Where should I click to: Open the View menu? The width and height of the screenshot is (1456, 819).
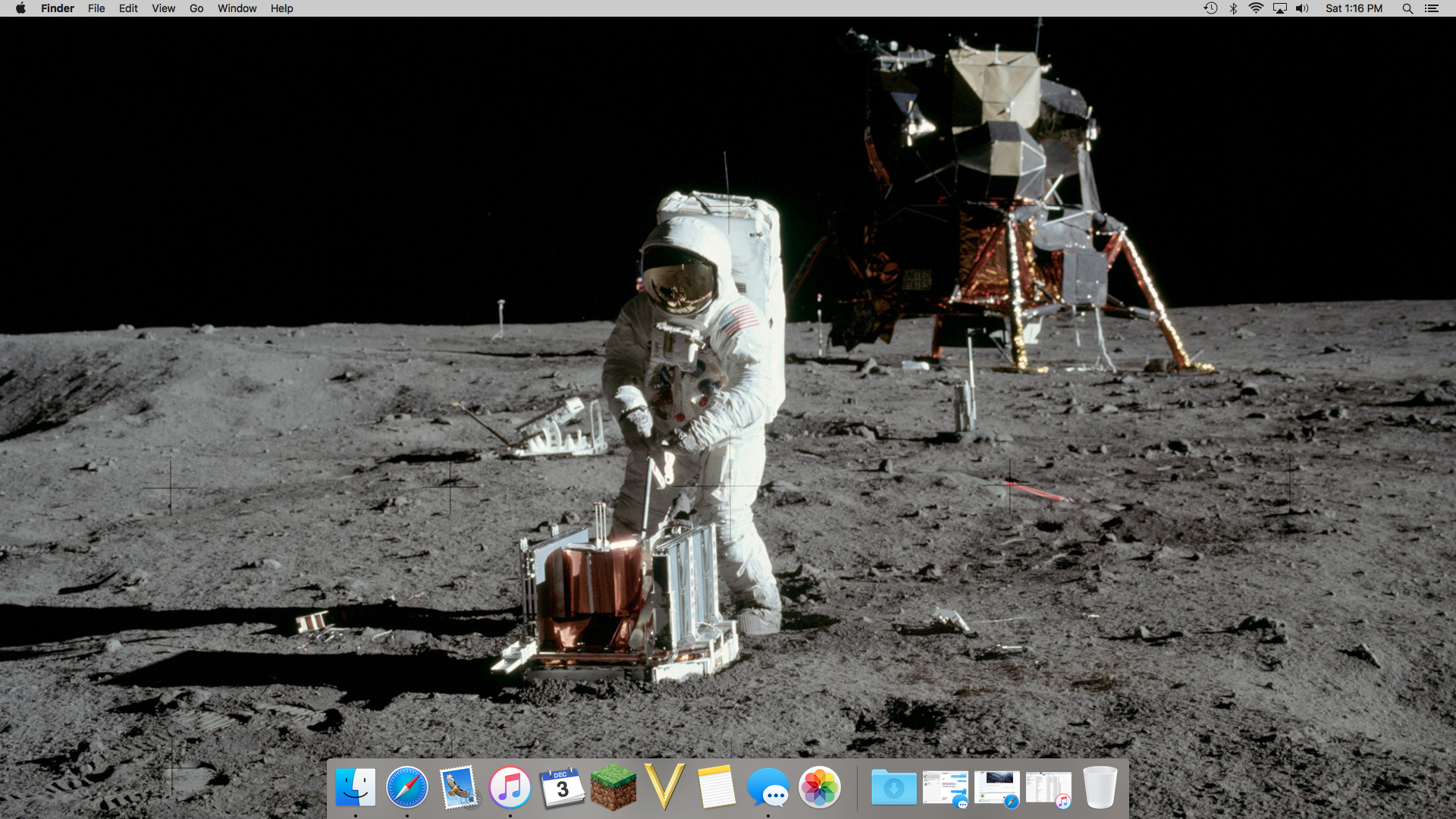point(163,8)
